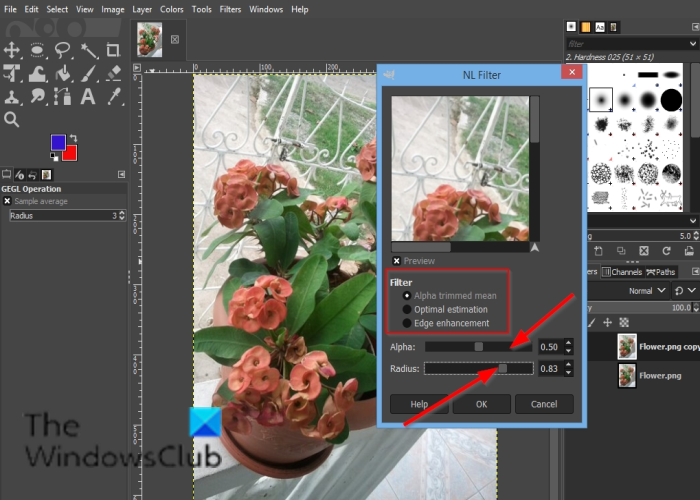The image size is (700, 500).
Task: Swap foreground and background colors
Action: 74,138
